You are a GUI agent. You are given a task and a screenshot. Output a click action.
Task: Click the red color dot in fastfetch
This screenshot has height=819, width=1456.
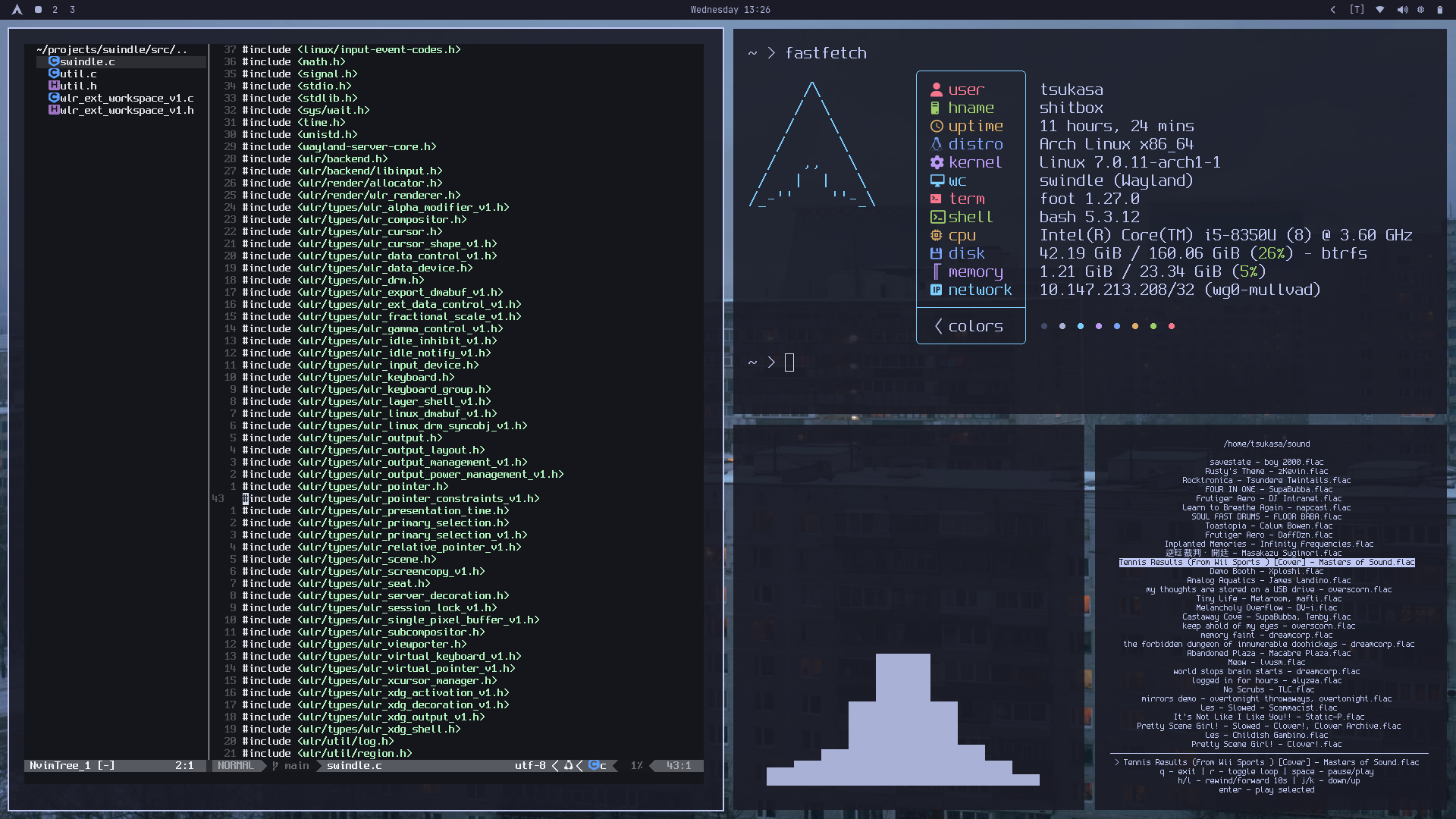pos(1172,326)
